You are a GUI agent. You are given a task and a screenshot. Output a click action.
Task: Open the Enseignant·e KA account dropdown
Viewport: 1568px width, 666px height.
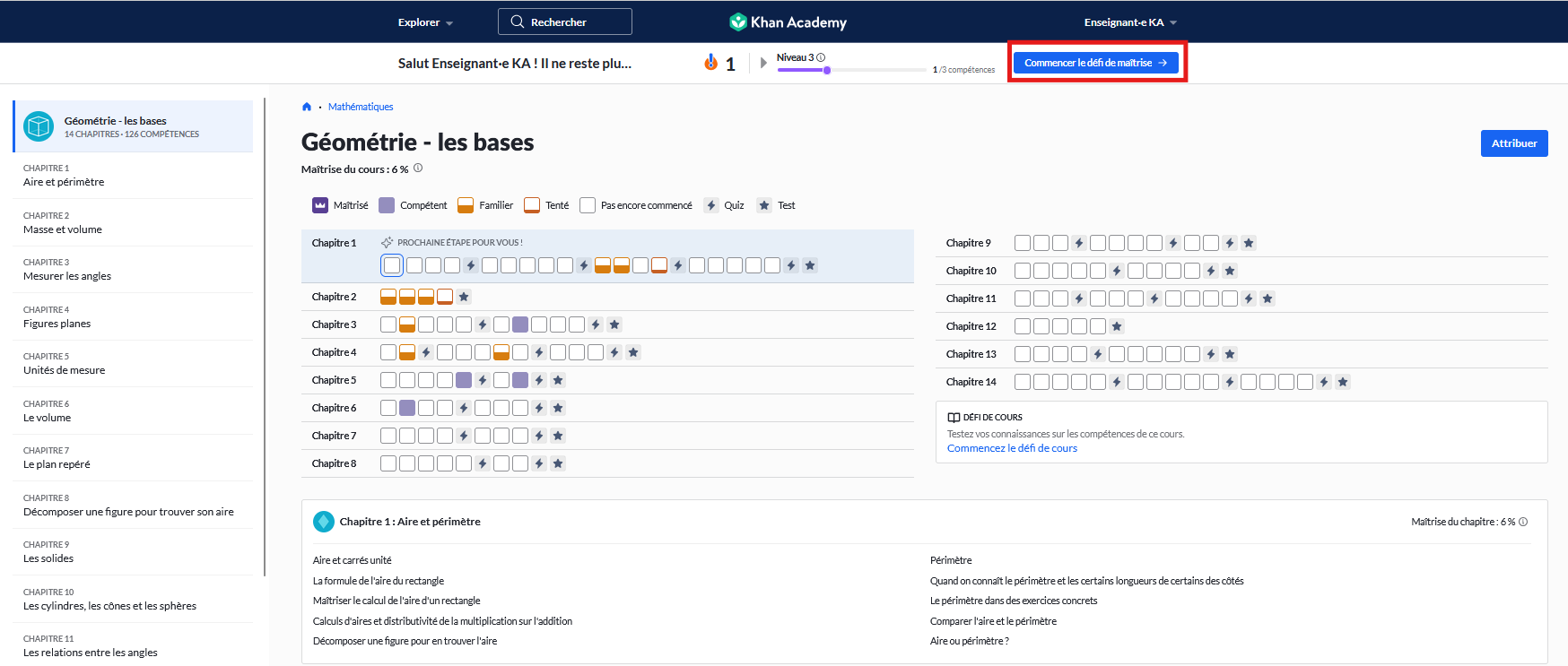coord(1130,22)
